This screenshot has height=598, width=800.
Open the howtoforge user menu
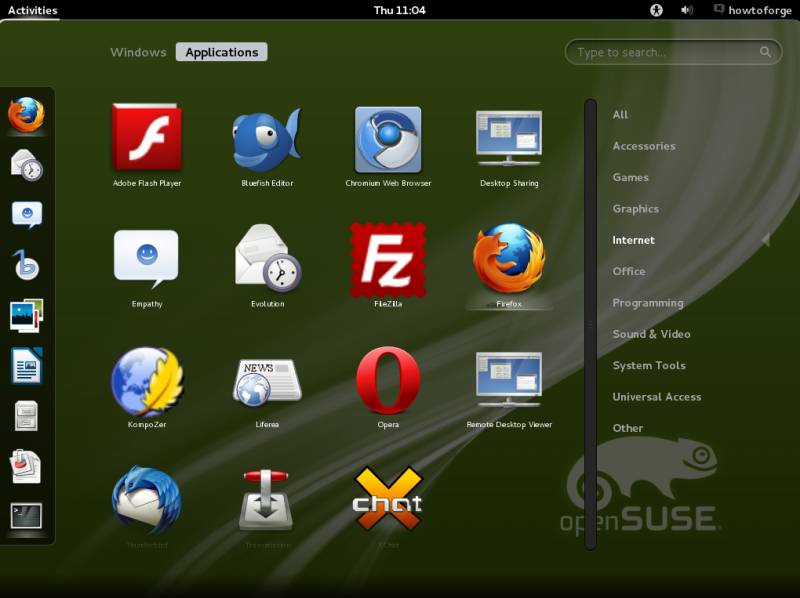point(753,10)
